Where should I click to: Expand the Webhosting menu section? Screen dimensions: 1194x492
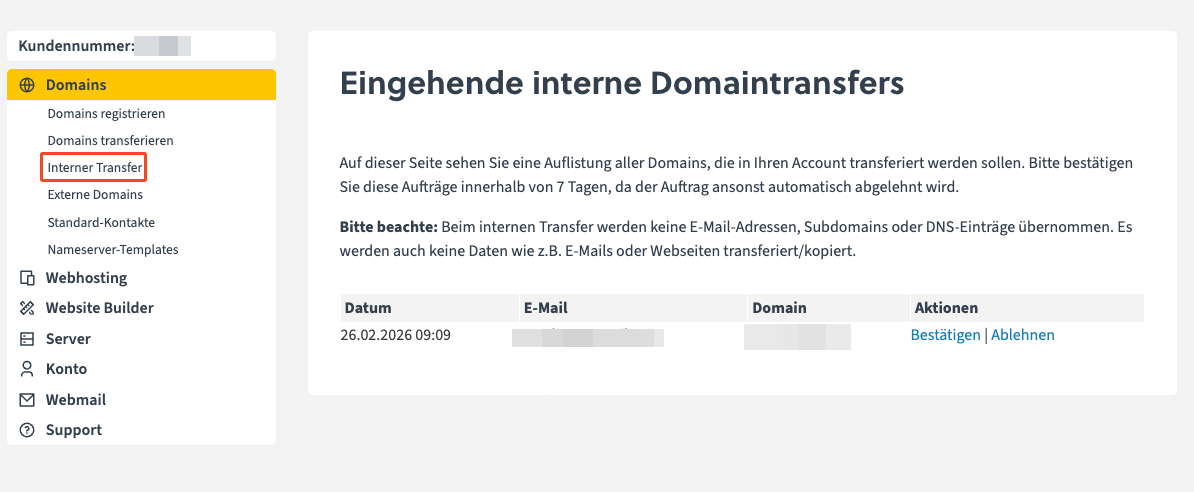(x=86, y=278)
